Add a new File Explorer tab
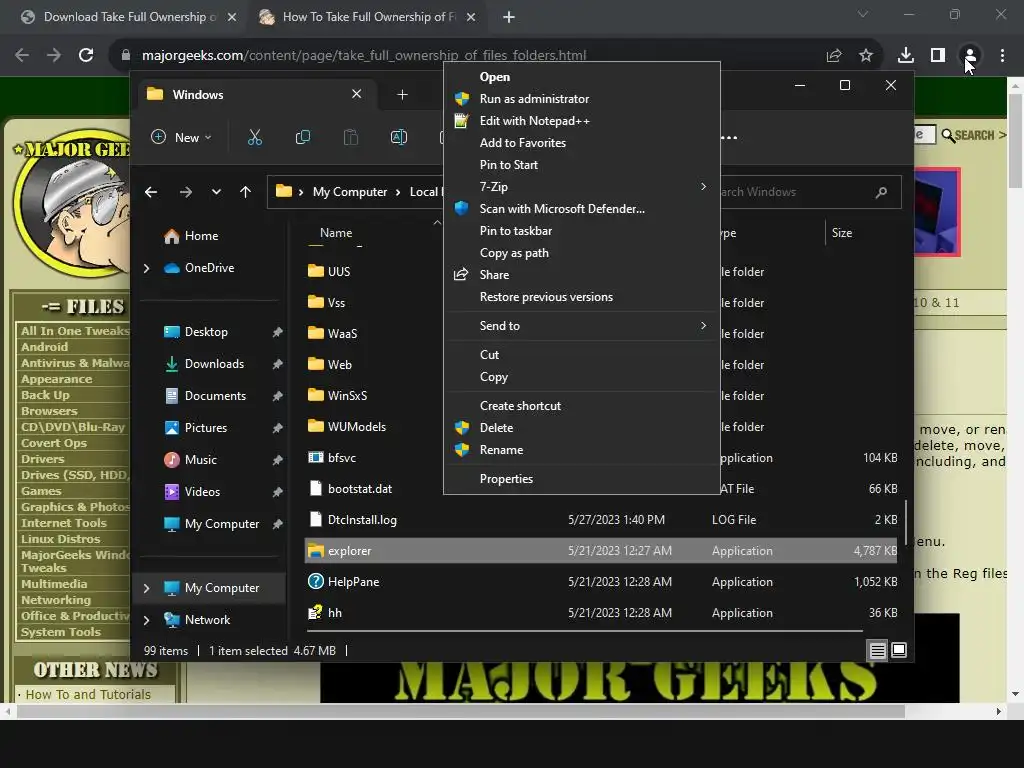The image size is (1024, 768). tap(402, 95)
